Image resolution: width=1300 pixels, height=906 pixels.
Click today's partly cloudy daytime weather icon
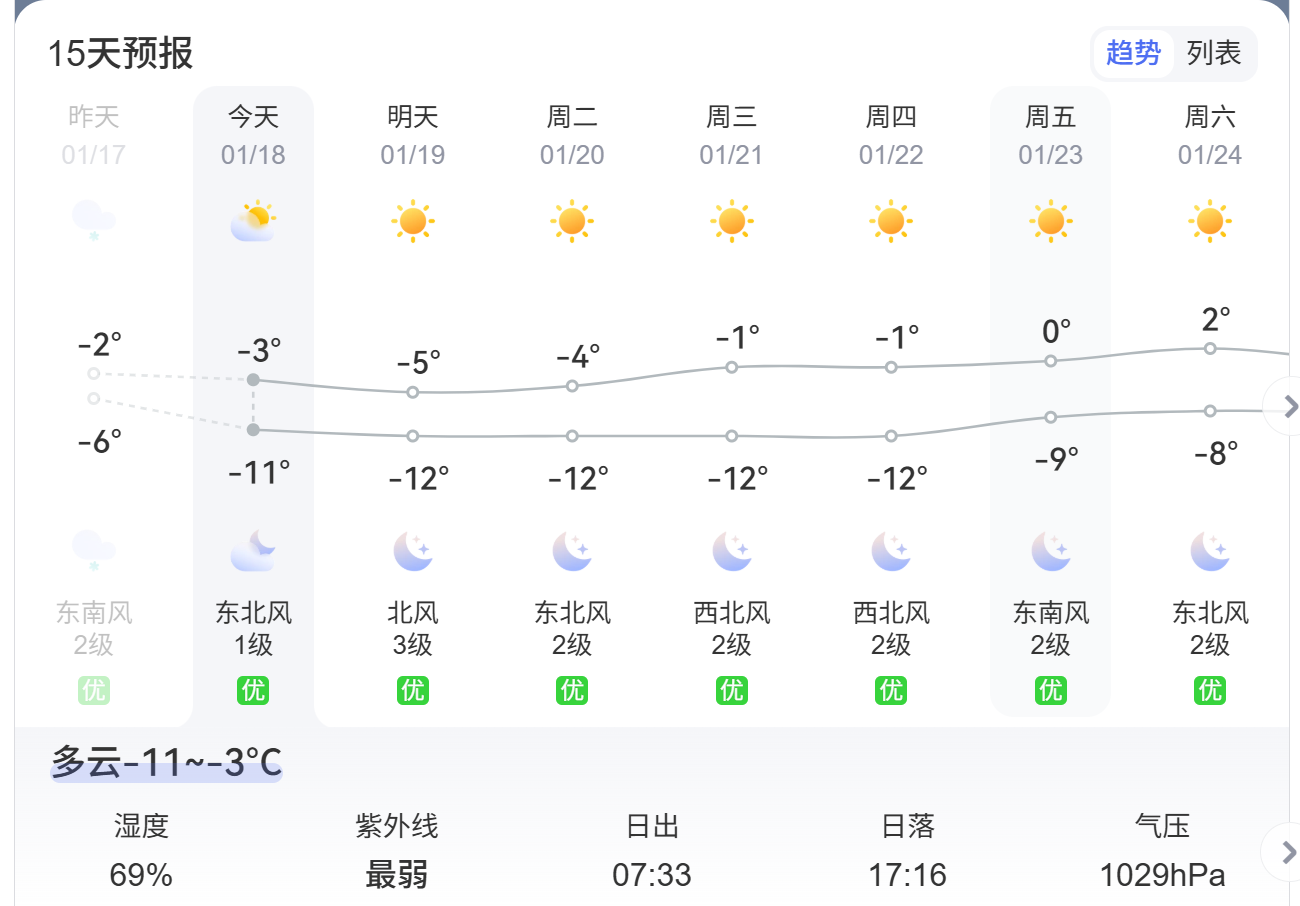point(253,221)
